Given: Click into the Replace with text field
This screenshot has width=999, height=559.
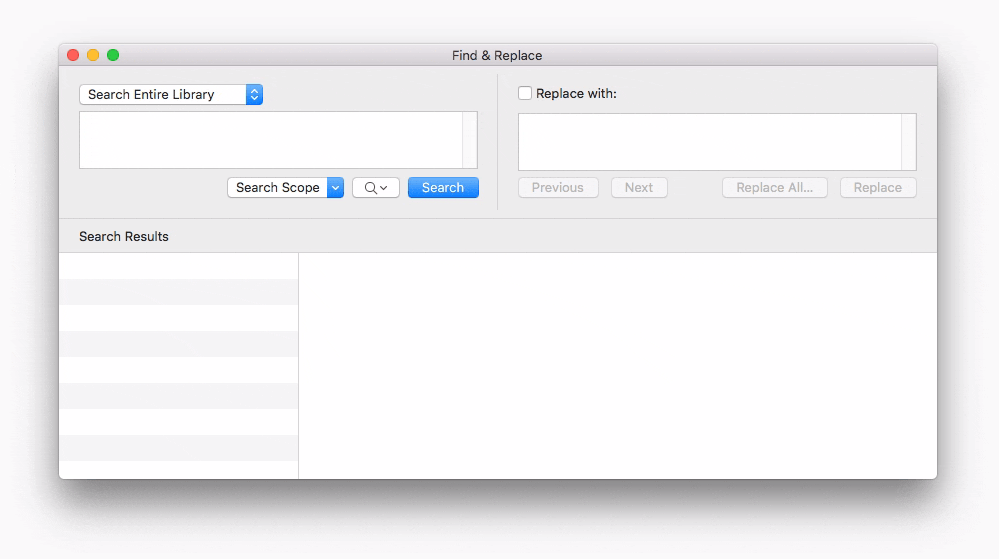Looking at the screenshot, I should 717,142.
